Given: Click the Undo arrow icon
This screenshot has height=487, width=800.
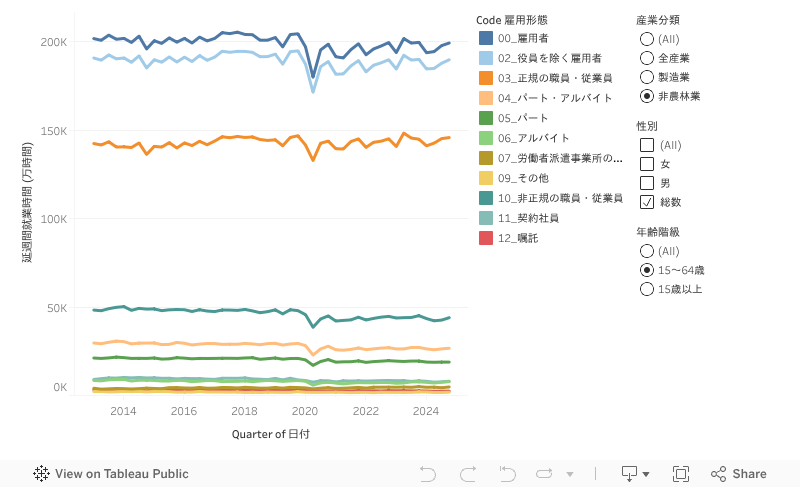Looking at the screenshot, I should pyautogui.click(x=428, y=474).
